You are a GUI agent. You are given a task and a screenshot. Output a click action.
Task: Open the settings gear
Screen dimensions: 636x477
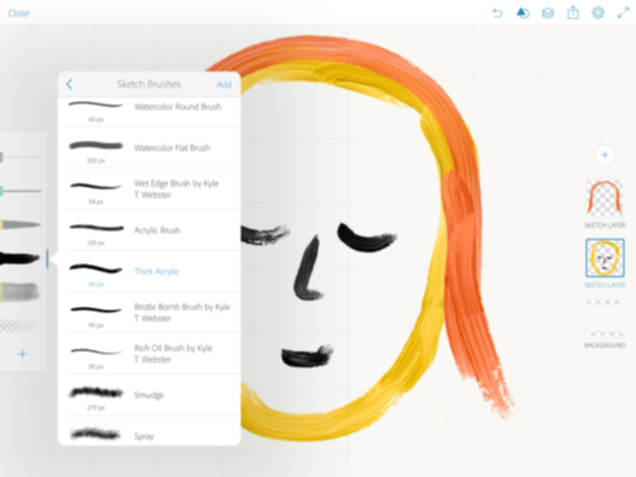[x=598, y=13]
